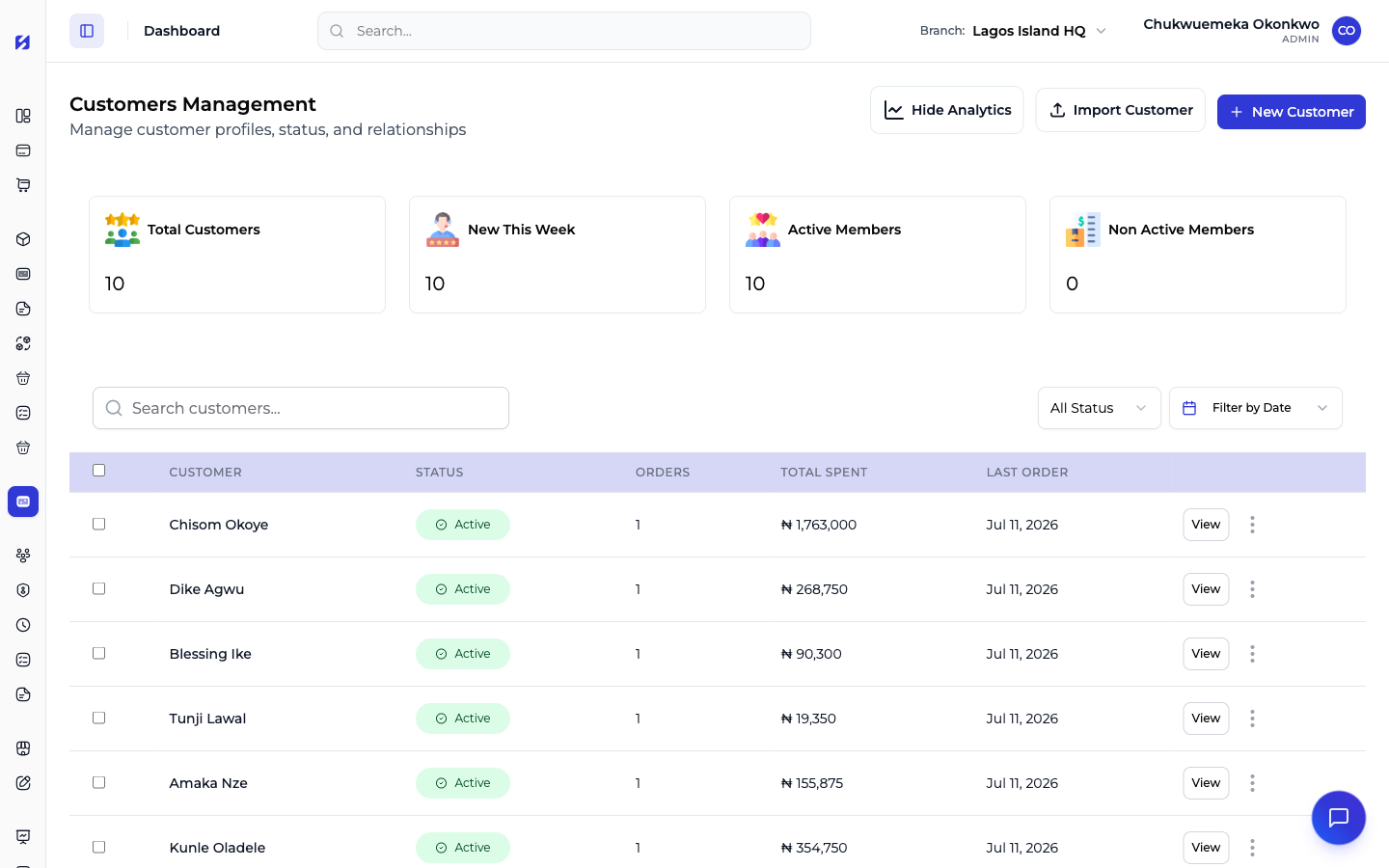
Task: Open the chat support bubble
Action: point(1338,818)
